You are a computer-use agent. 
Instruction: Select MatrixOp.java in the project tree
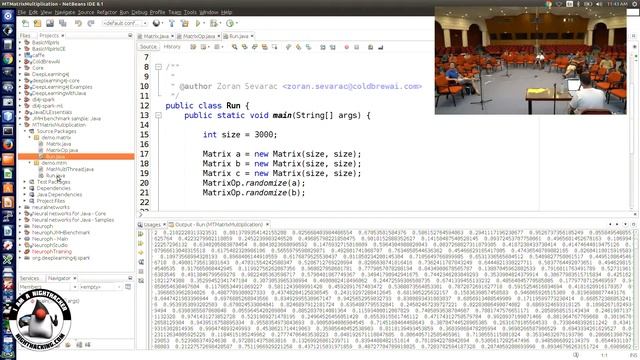click(62, 150)
